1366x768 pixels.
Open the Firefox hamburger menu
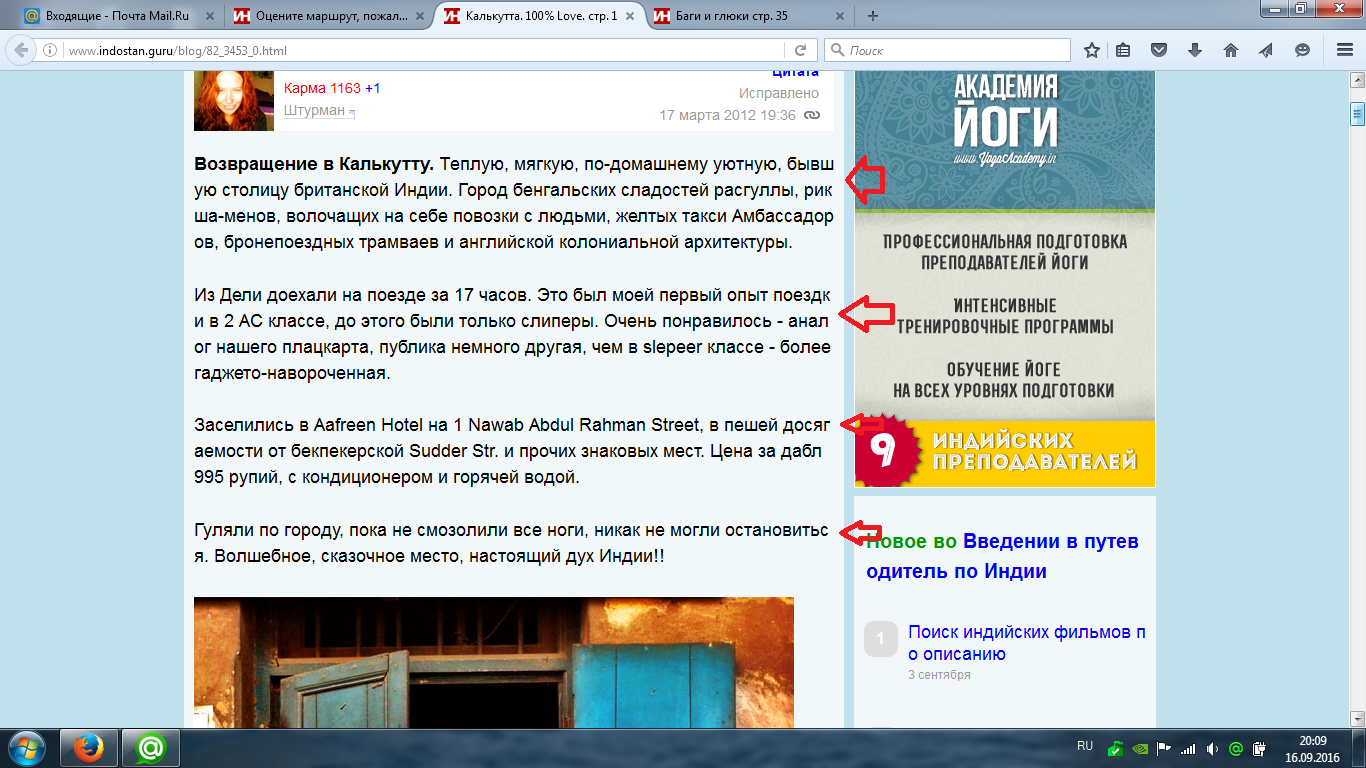coord(1344,50)
